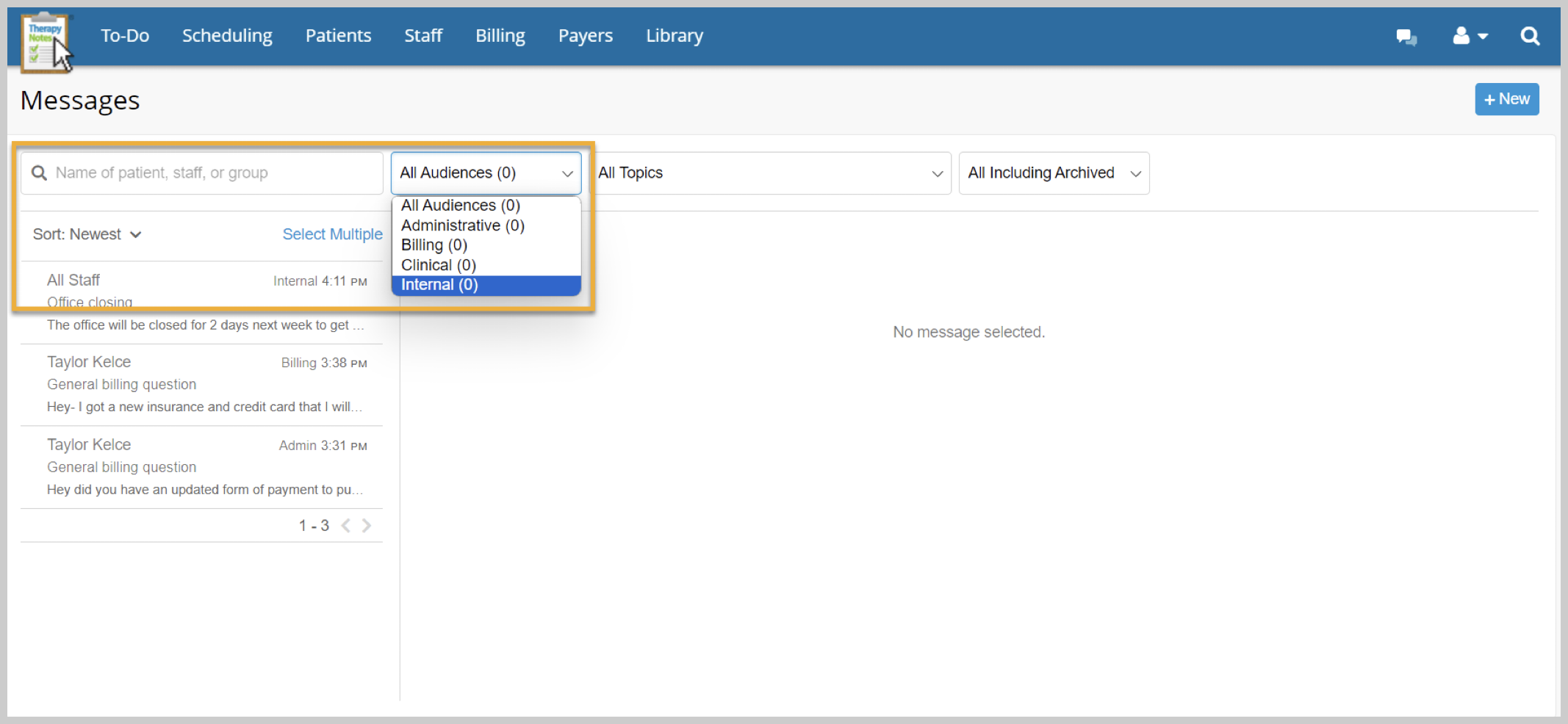Click the TherapyNotes logo
1568x724 pixels.
46,37
